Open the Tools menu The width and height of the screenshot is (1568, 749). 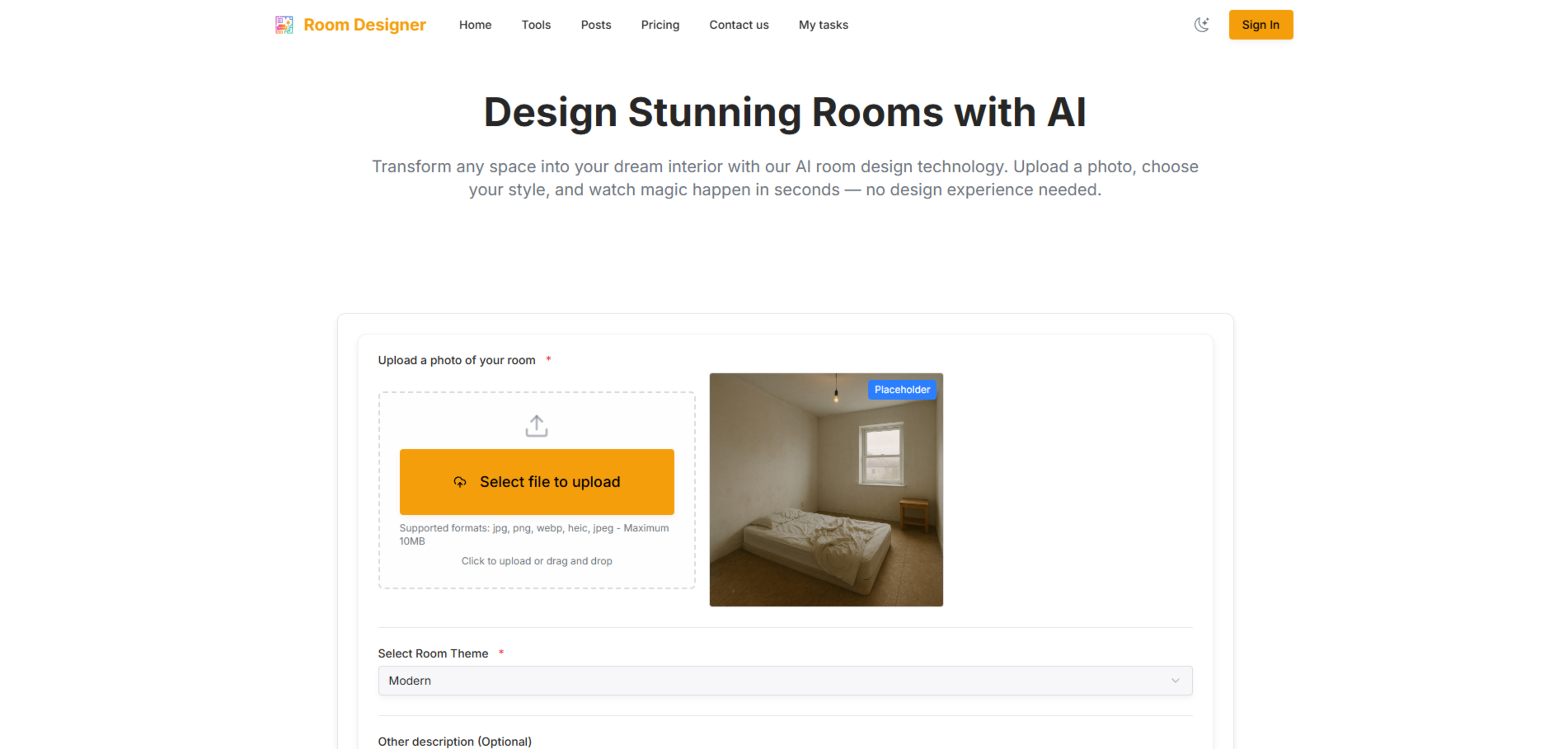coord(536,25)
